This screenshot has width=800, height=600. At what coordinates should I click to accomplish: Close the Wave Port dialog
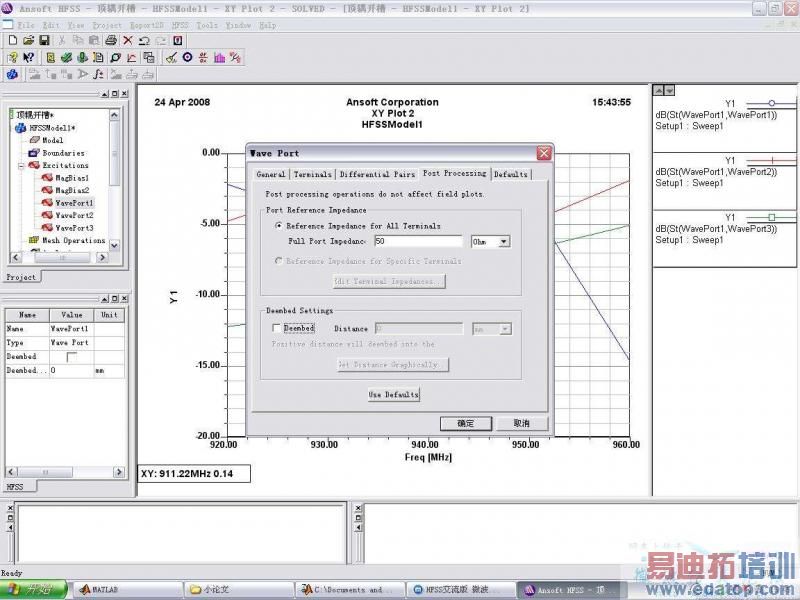(x=544, y=153)
